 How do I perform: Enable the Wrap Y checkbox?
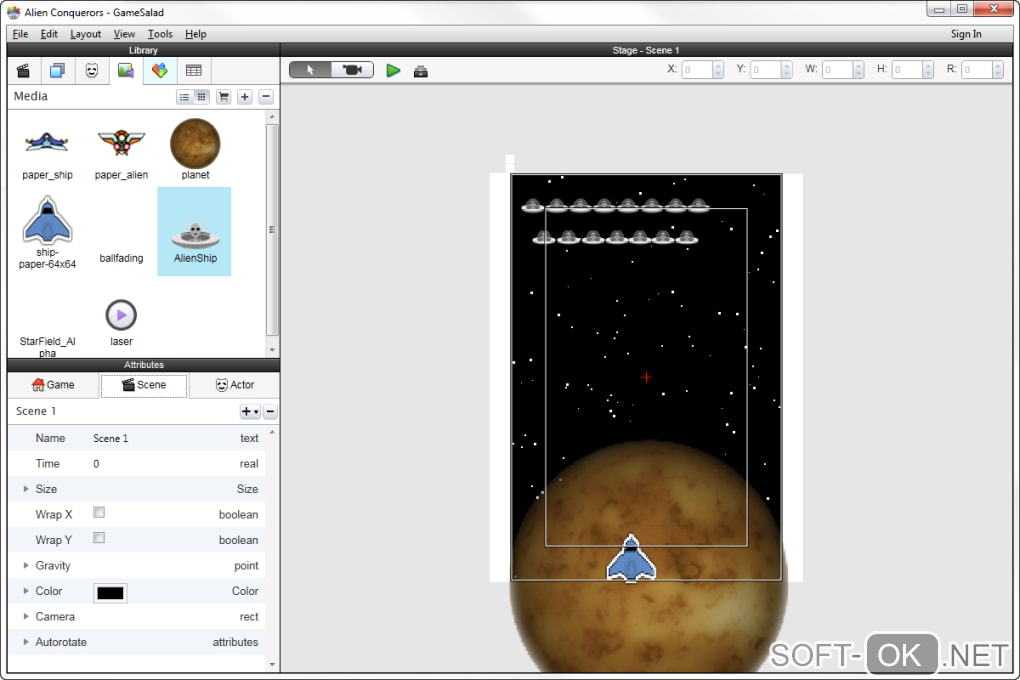pos(99,538)
